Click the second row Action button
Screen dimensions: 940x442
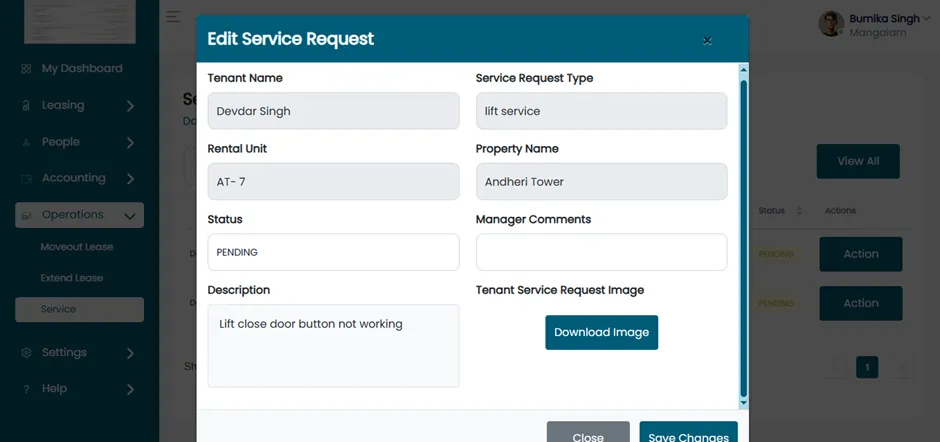click(x=861, y=303)
